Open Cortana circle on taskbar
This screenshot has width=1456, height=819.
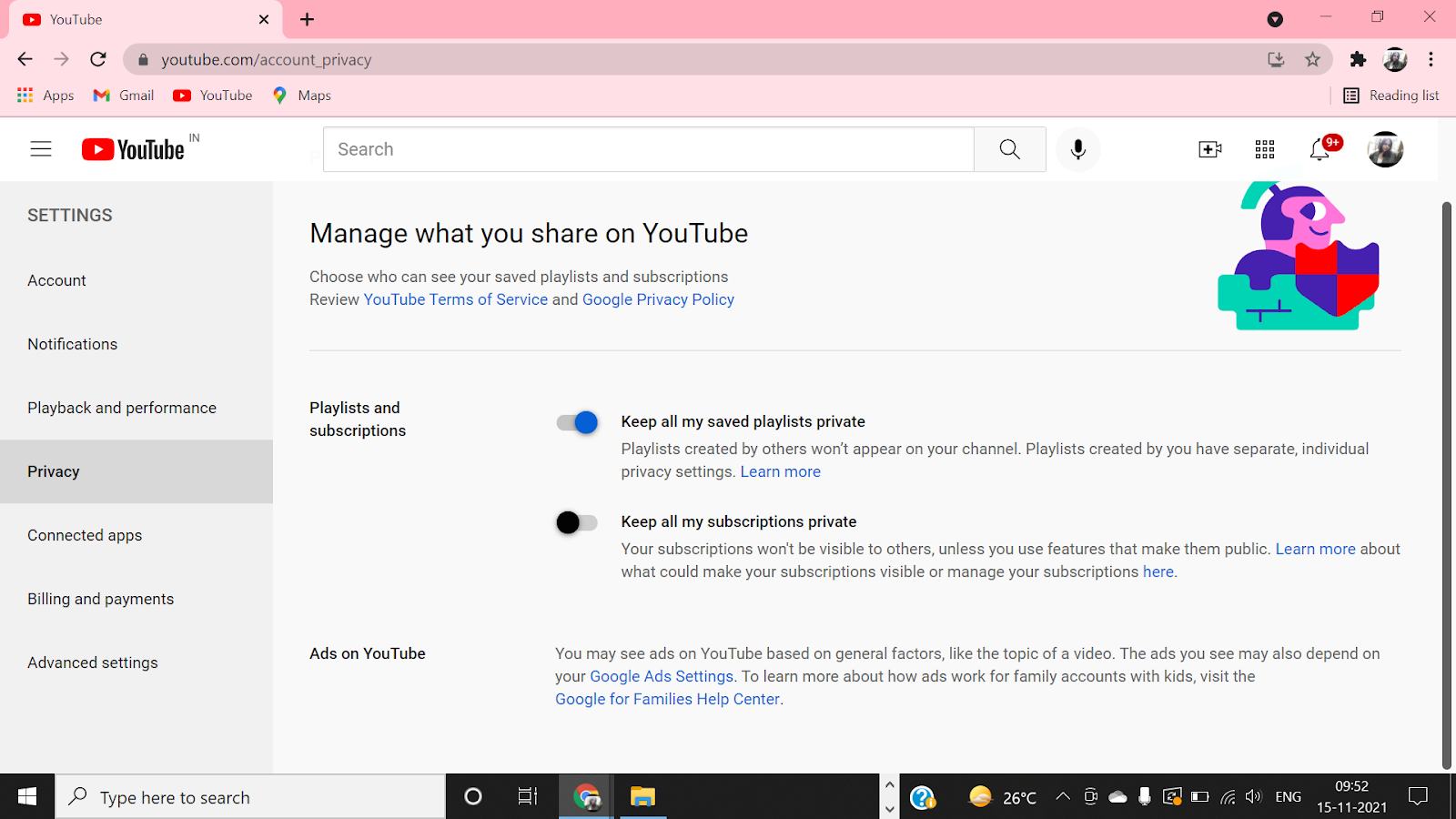[473, 797]
